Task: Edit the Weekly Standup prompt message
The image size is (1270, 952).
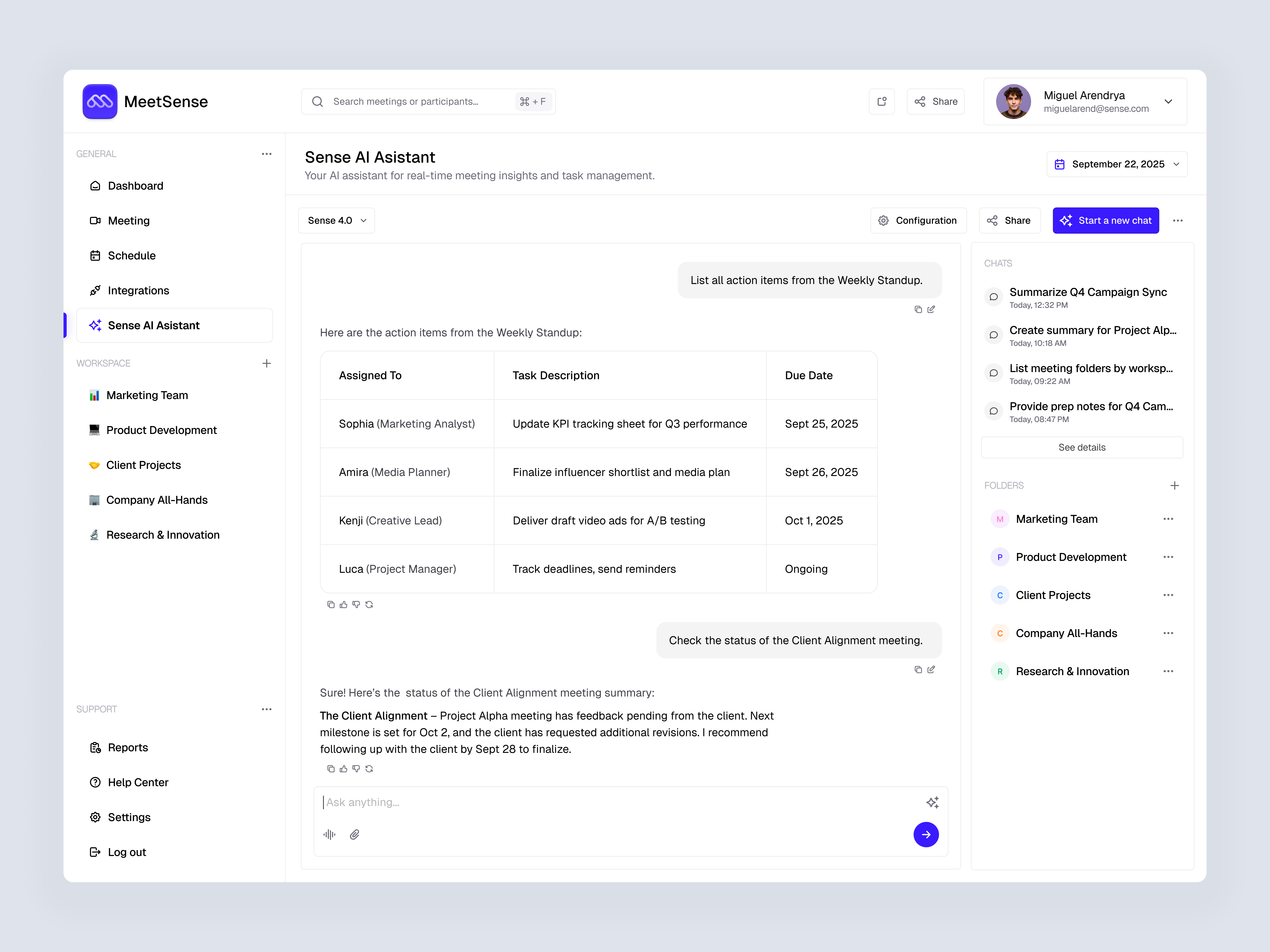Action: 931,309
